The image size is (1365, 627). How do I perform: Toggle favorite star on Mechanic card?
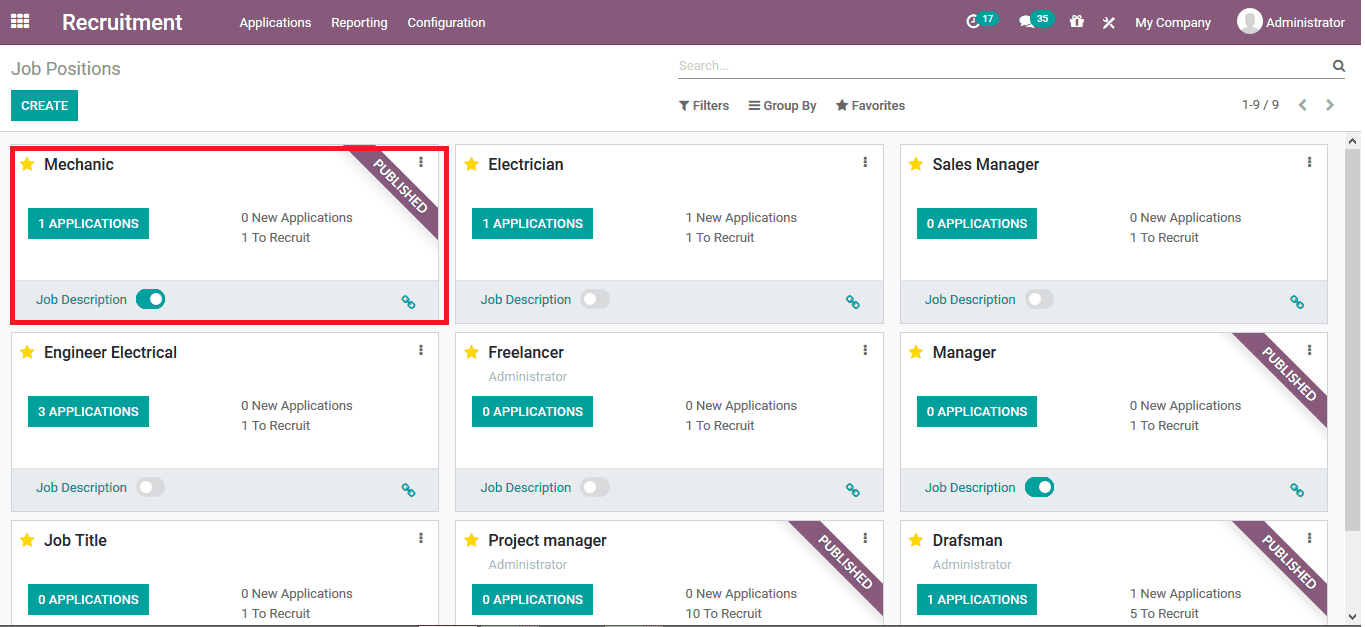click(27, 164)
